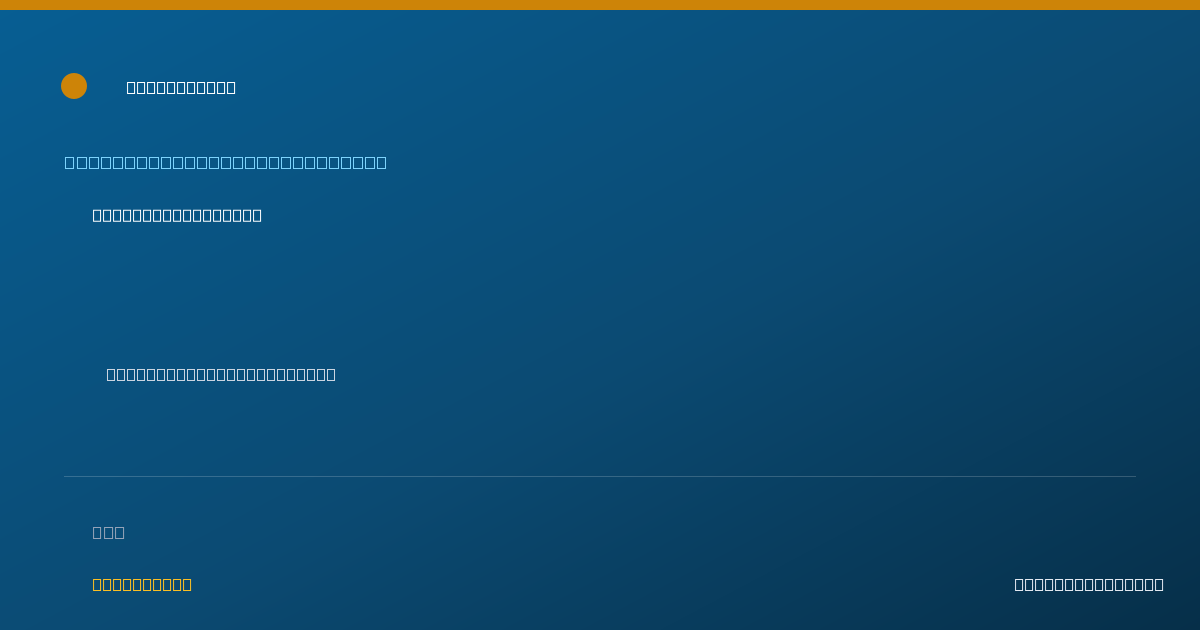
Task: Click the light blue headline text line
Action: click(226, 162)
